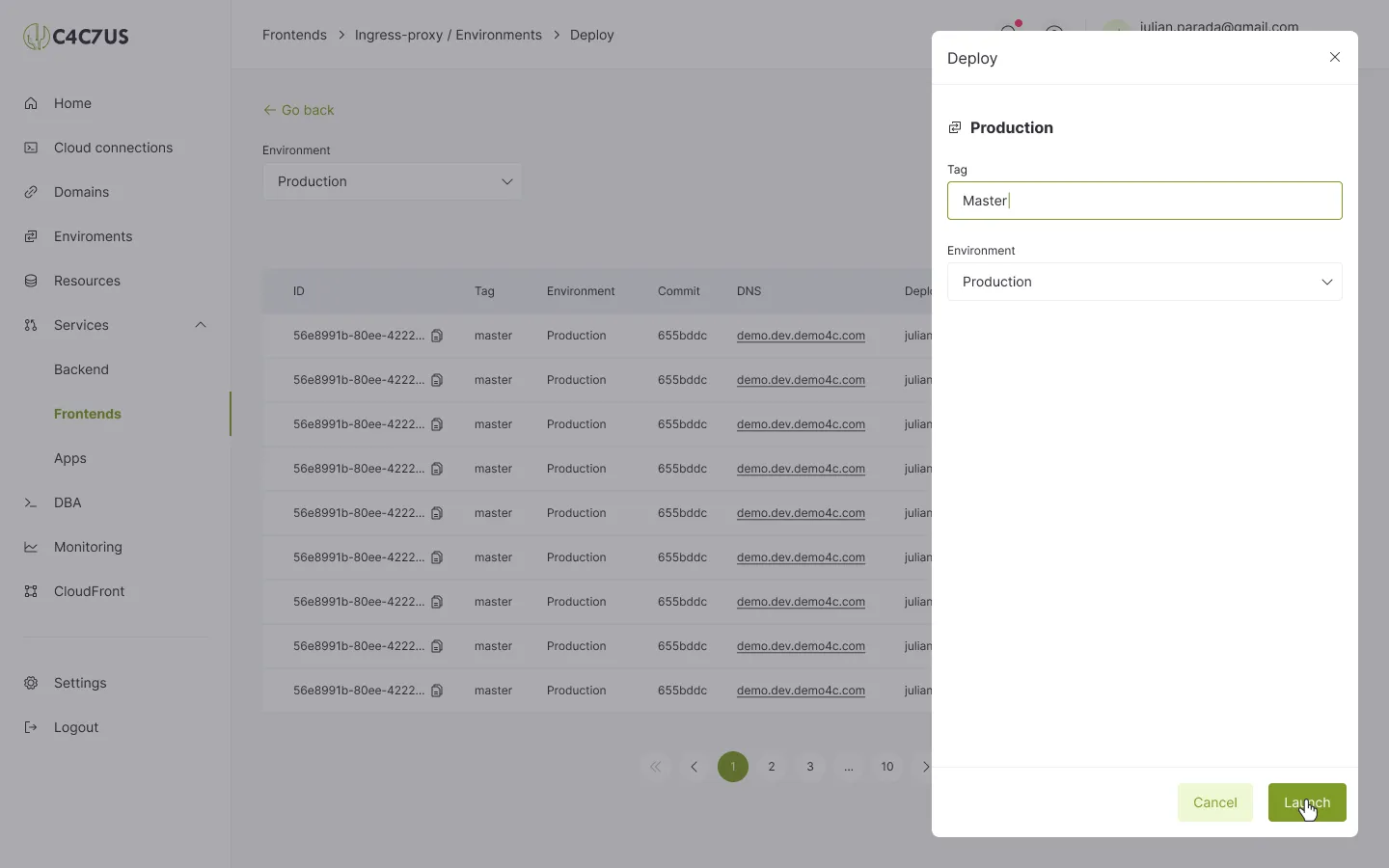The image size is (1389, 868).
Task: Click the Commit column header
Action: click(679, 291)
